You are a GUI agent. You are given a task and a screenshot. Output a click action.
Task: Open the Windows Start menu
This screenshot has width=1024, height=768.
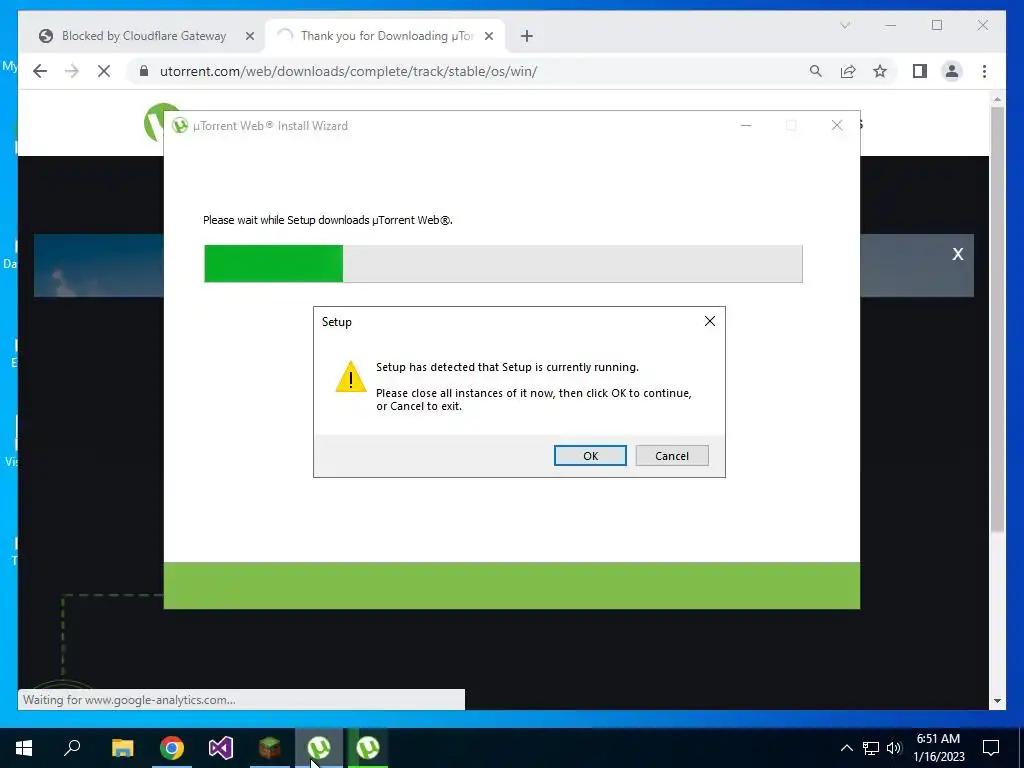(x=24, y=748)
